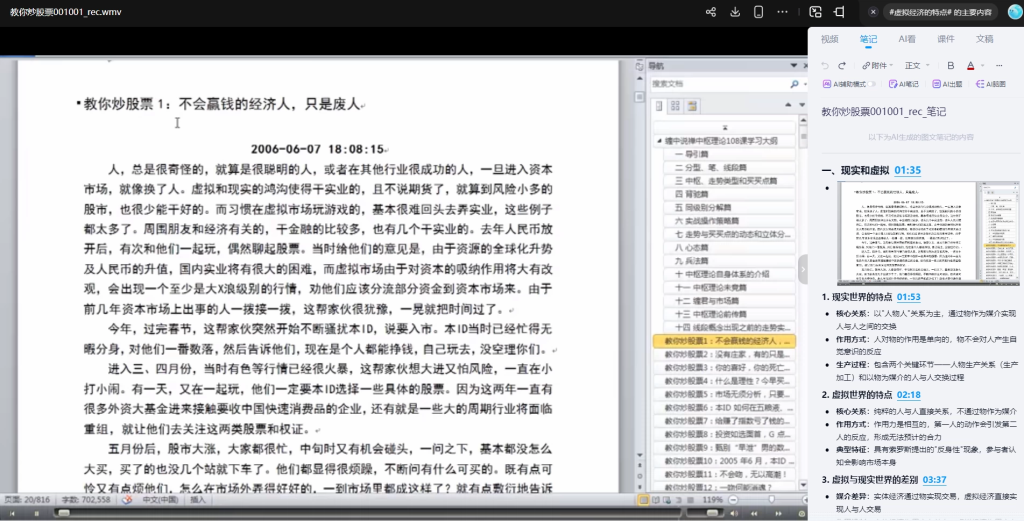Select heading 八 心态篇
The width and height of the screenshot is (1024, 521).
pos(729,247)
